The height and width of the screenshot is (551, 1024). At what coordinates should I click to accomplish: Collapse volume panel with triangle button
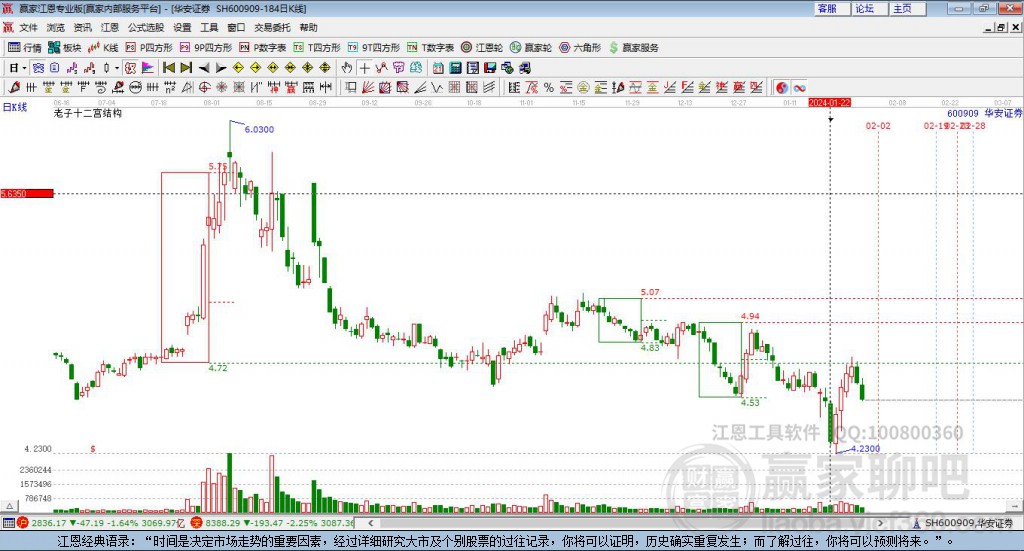pyautogui.click(x=9, y=506)
